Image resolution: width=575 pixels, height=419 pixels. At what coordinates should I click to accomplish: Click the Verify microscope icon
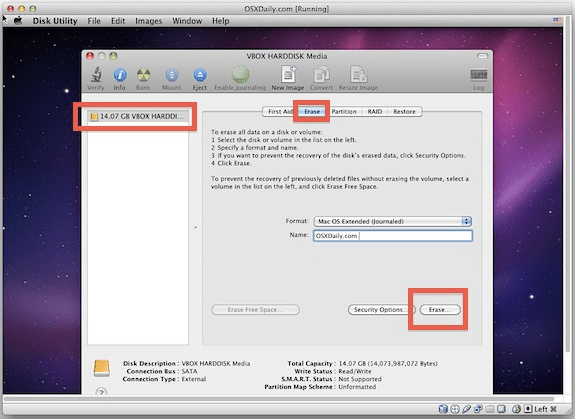[x=96, y=75]
